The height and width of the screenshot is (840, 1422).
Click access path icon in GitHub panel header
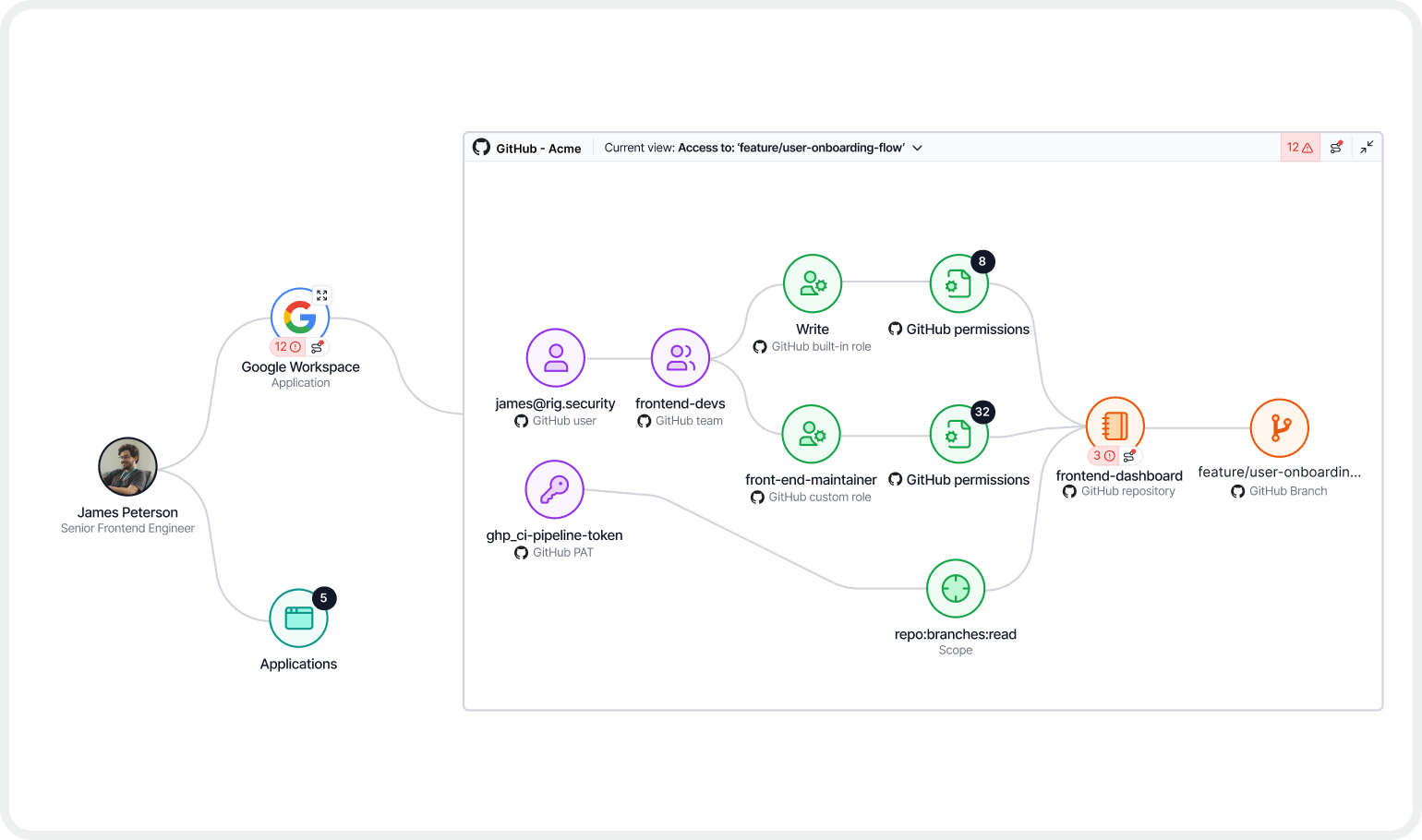[1336, 148]
